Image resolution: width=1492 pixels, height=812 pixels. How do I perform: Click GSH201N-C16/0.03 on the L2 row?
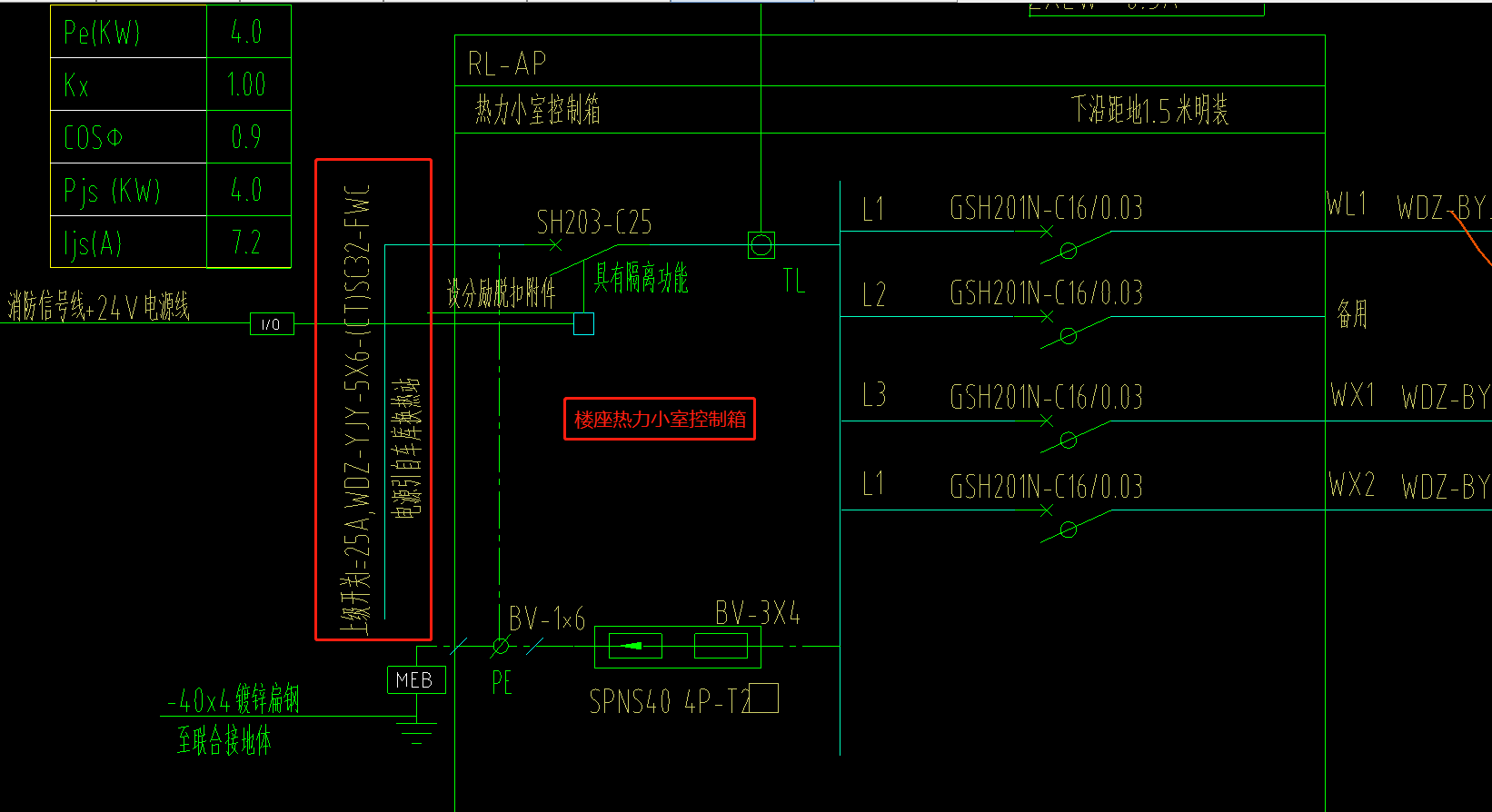[x=1047, y=292]
